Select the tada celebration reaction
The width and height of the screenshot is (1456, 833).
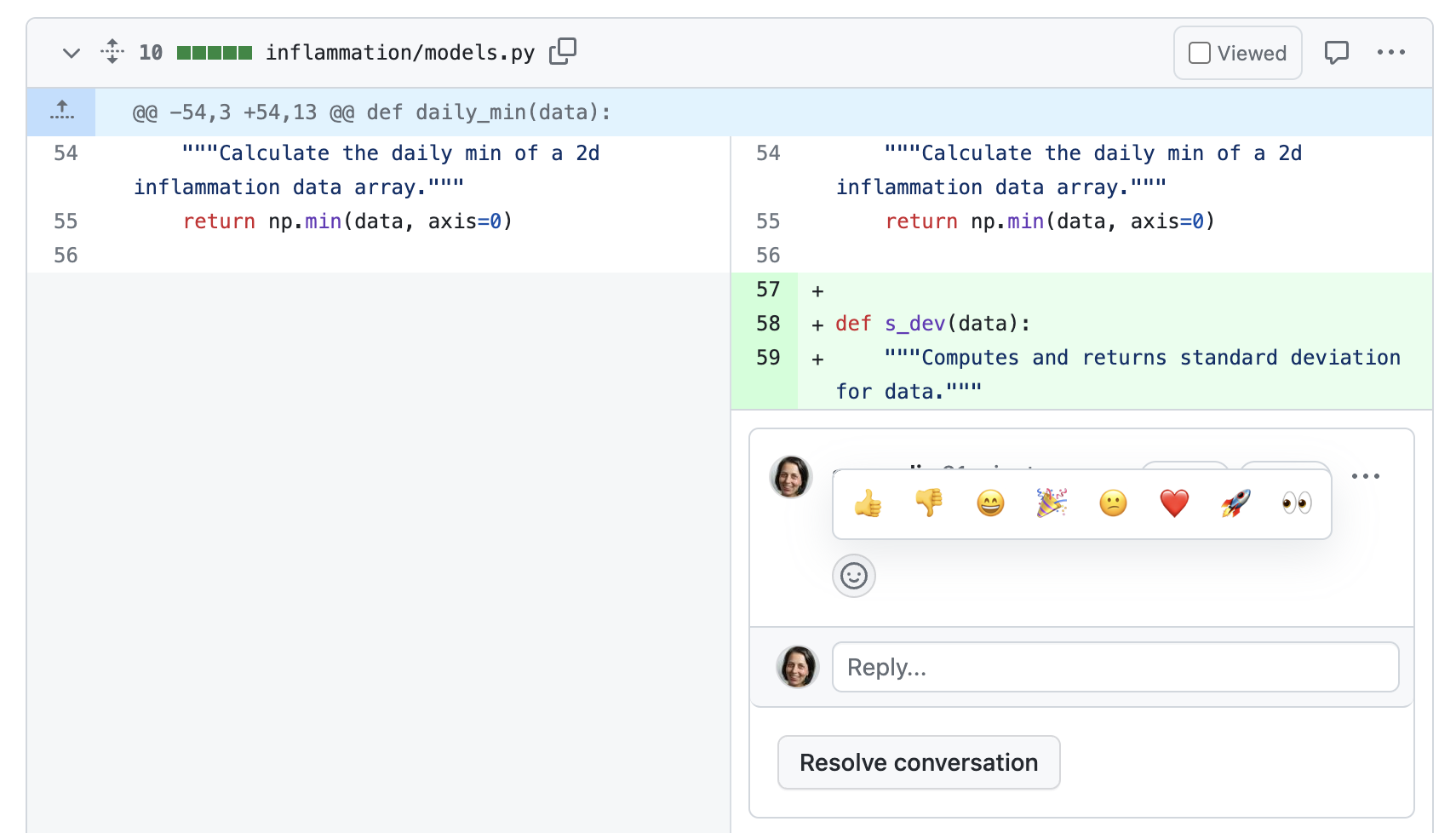[1051, 503]
